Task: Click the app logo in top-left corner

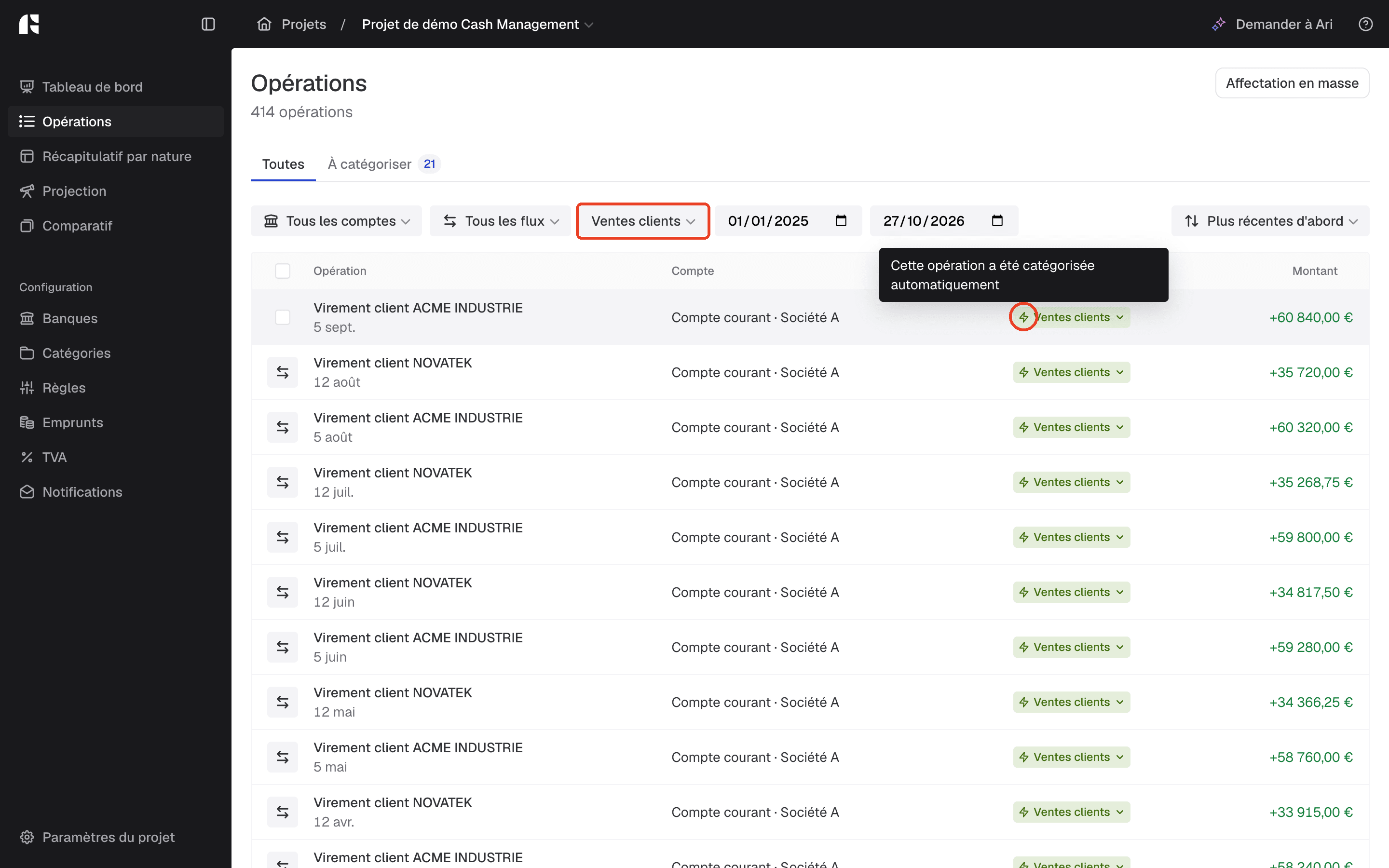Action: click(x=29, y=24)
